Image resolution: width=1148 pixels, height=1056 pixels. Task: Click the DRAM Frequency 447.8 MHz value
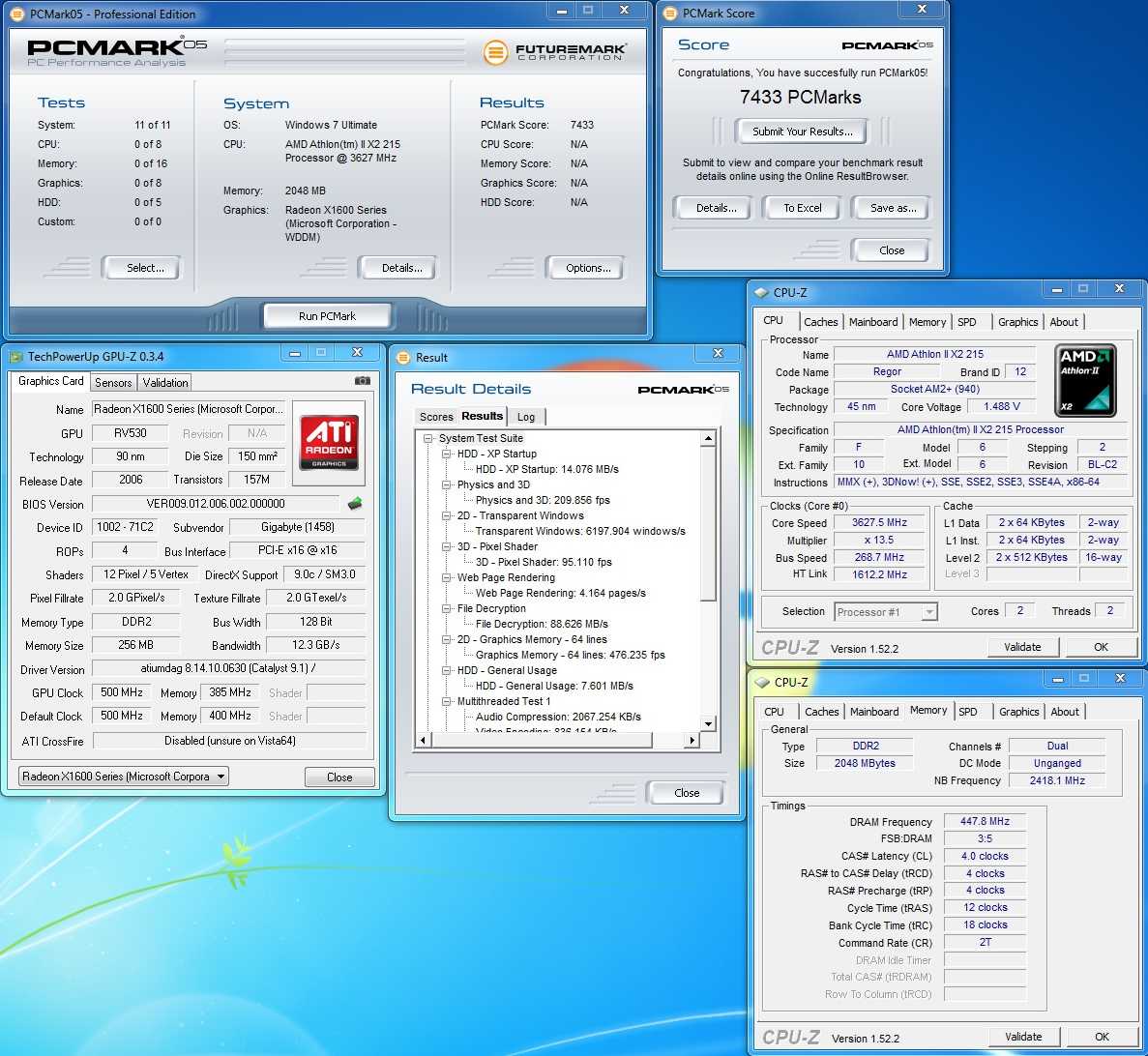[985, 821]
